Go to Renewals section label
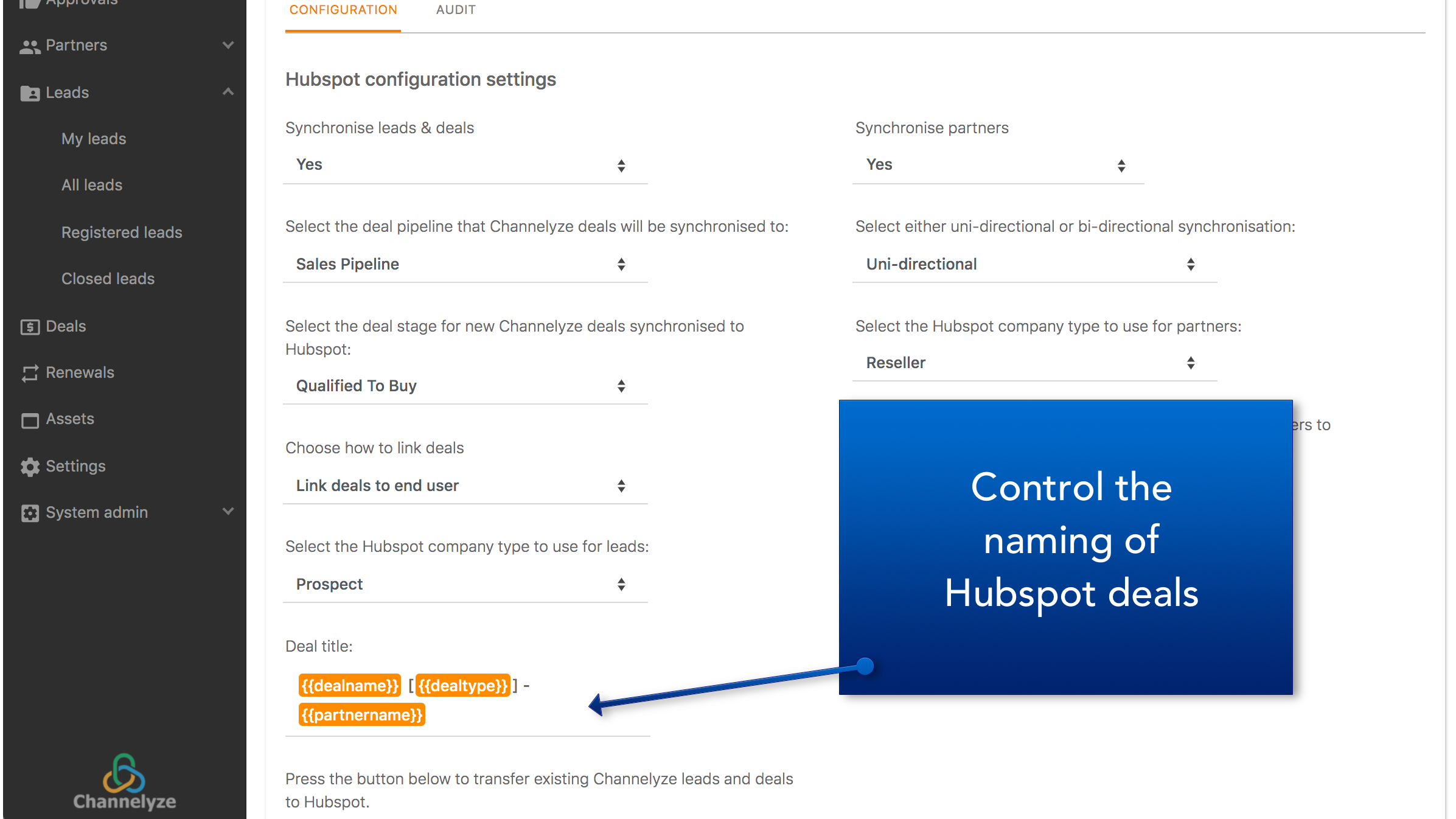 tap(80, 372)
